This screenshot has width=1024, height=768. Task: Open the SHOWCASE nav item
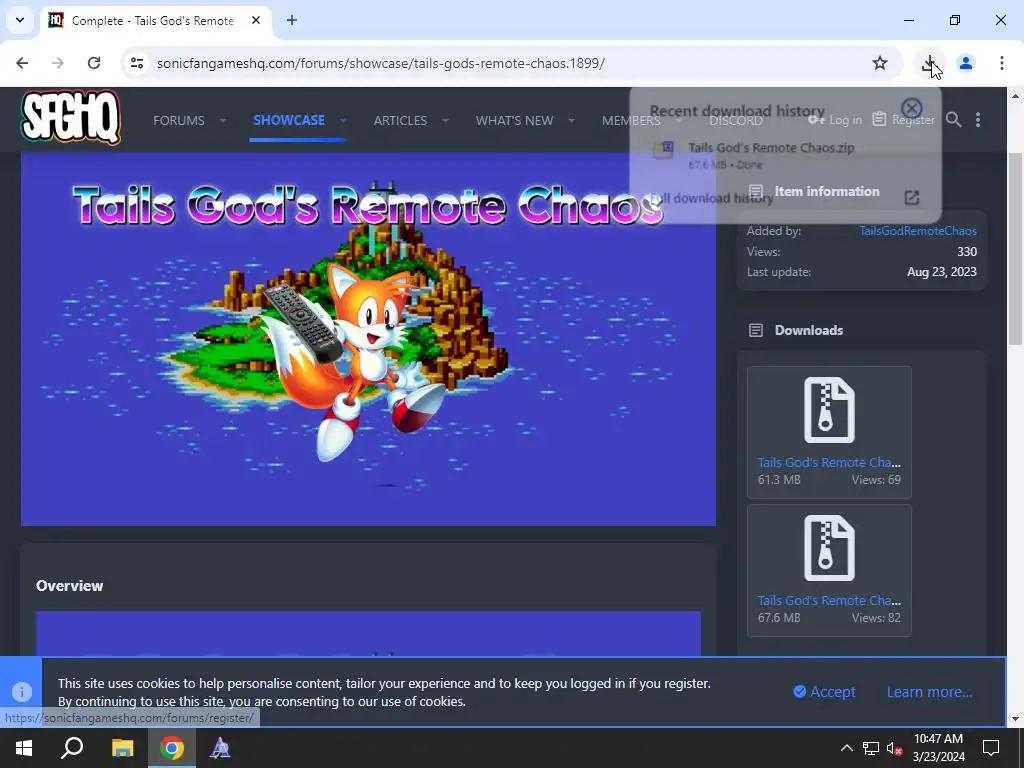[x=289, y=120]
